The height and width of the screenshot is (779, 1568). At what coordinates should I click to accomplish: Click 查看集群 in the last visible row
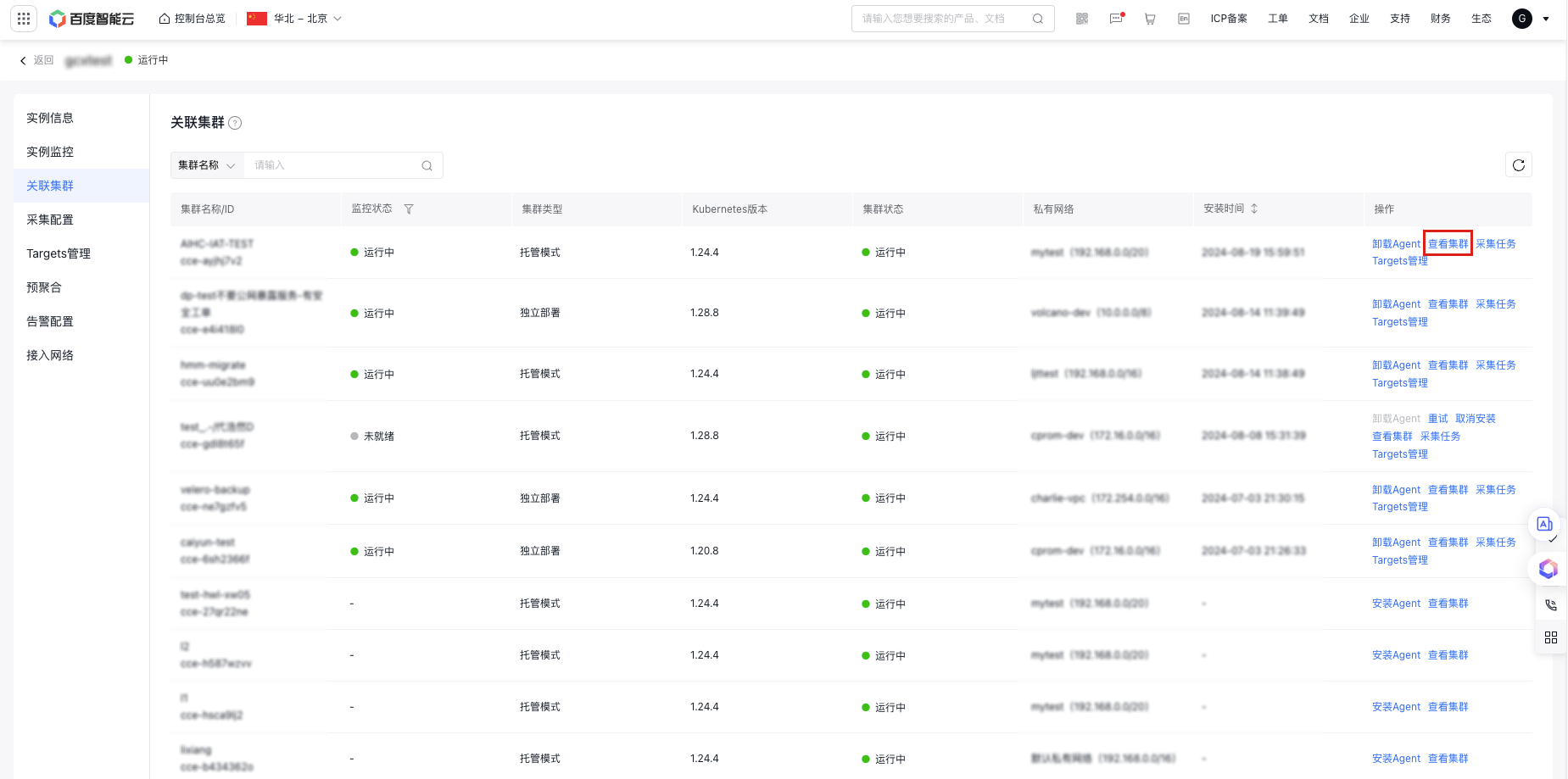click(1448, 759)
